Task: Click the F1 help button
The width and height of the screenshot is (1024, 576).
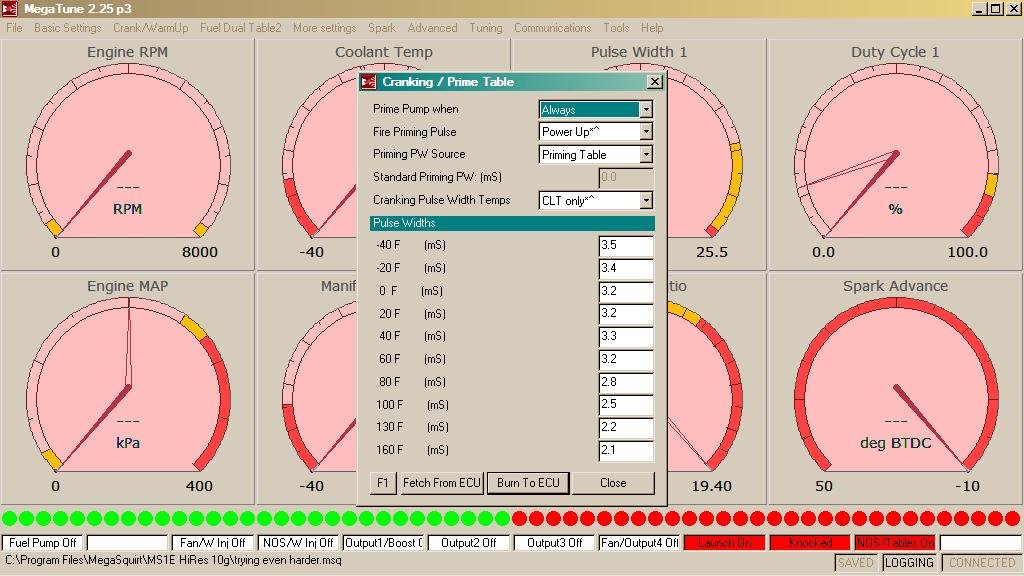Action: tap(383, 483)
